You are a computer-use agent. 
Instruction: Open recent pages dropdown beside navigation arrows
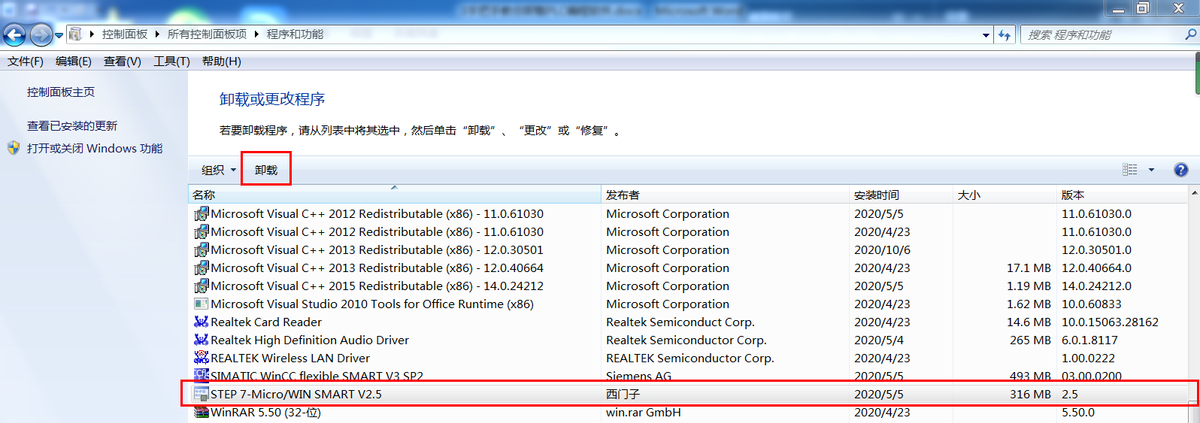coord(59,35)
